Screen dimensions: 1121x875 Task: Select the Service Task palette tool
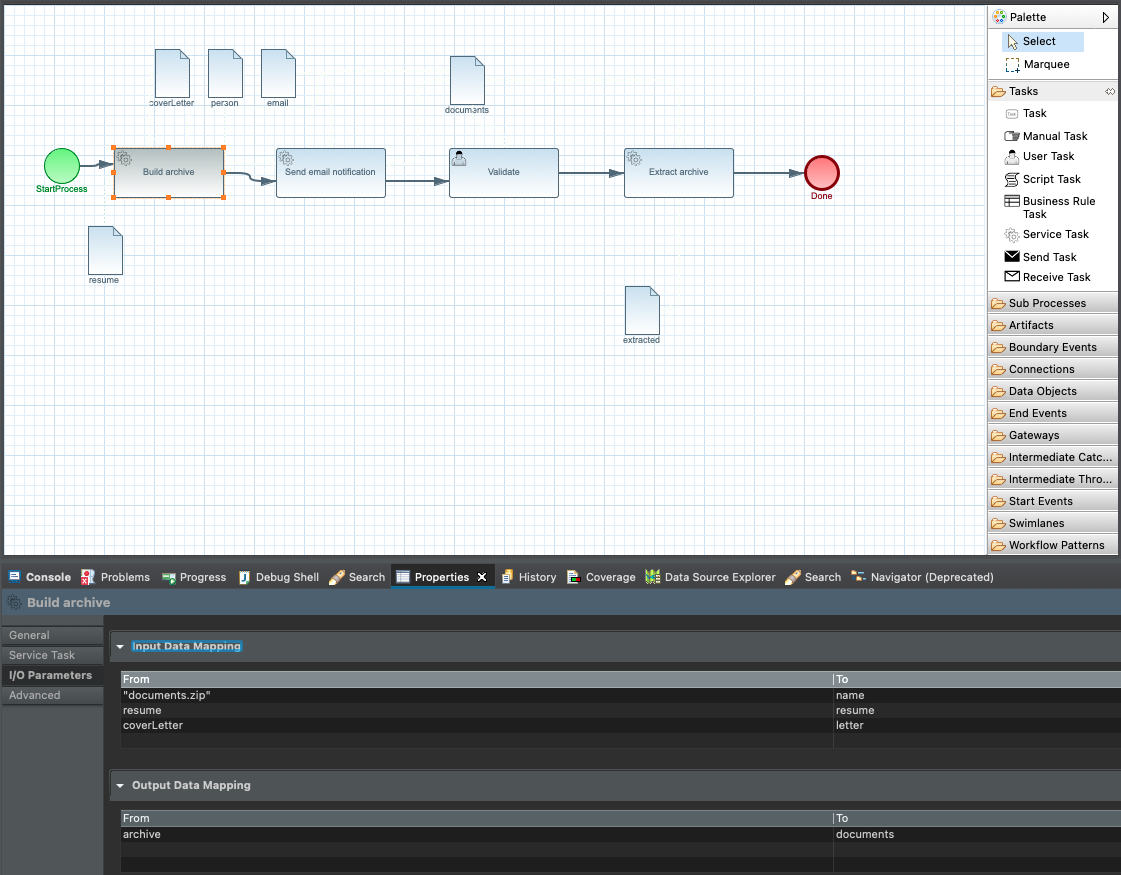[1054, 234]
